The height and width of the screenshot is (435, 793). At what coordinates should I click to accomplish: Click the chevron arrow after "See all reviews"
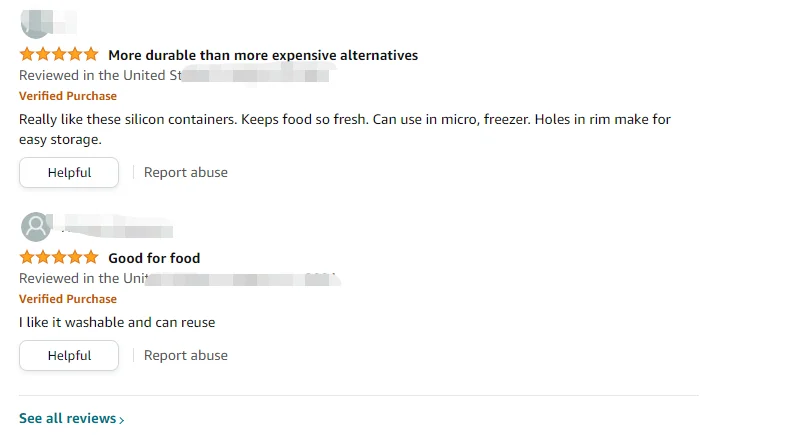[122, 420]
